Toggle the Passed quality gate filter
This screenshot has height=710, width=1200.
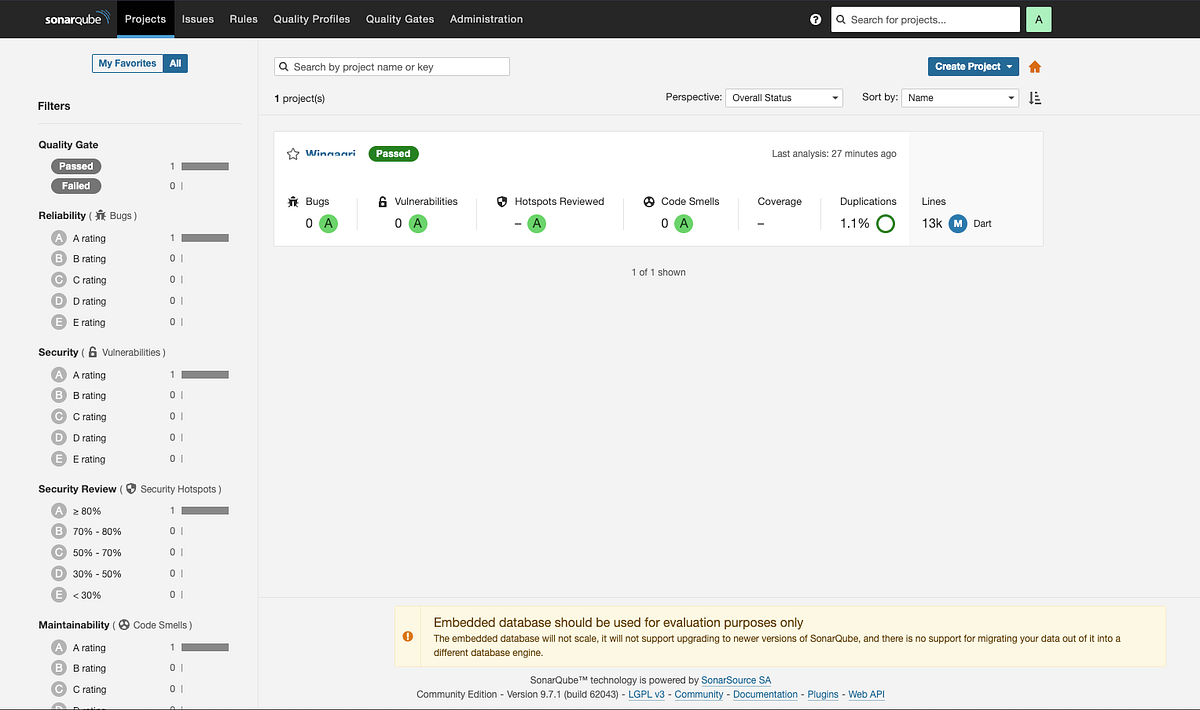point(75,166)
